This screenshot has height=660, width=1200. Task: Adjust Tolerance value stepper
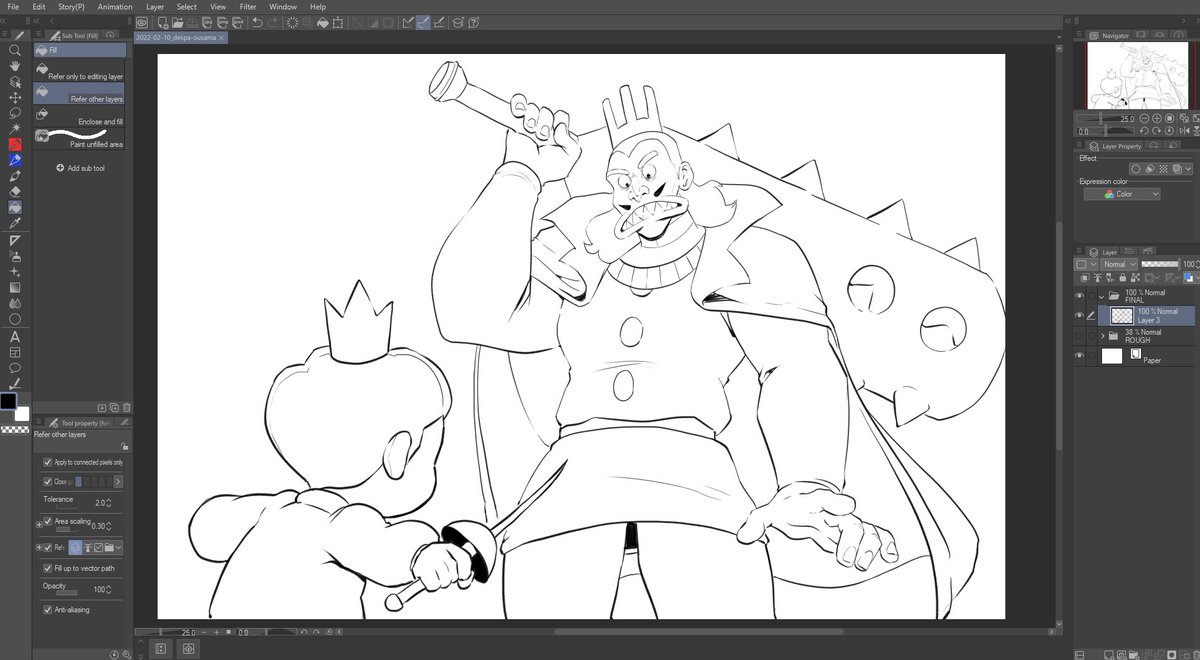click(109, 503)
